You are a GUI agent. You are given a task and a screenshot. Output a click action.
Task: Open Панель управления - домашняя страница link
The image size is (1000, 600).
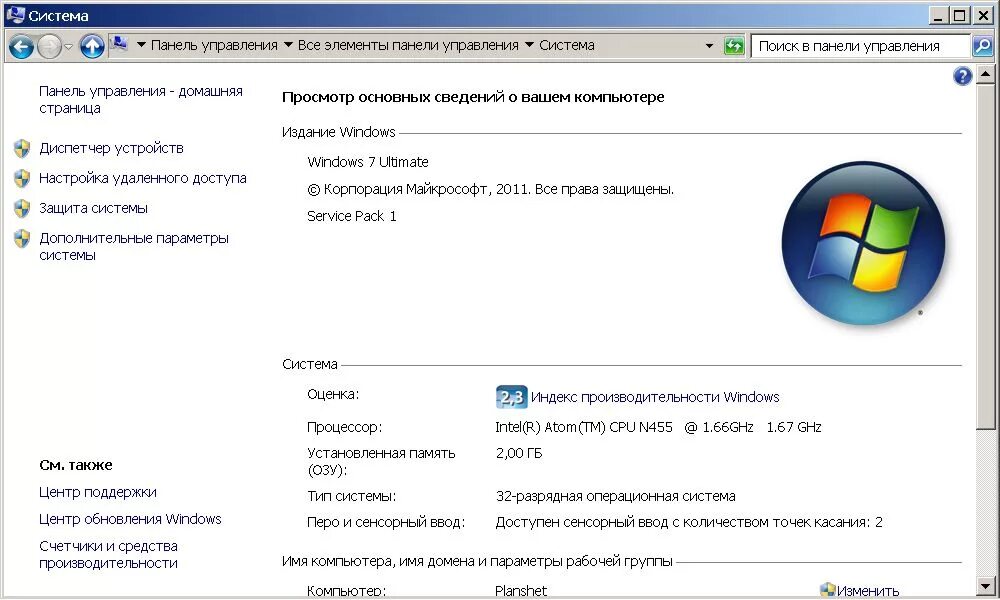pyautogui.click(x=141, y=99)
